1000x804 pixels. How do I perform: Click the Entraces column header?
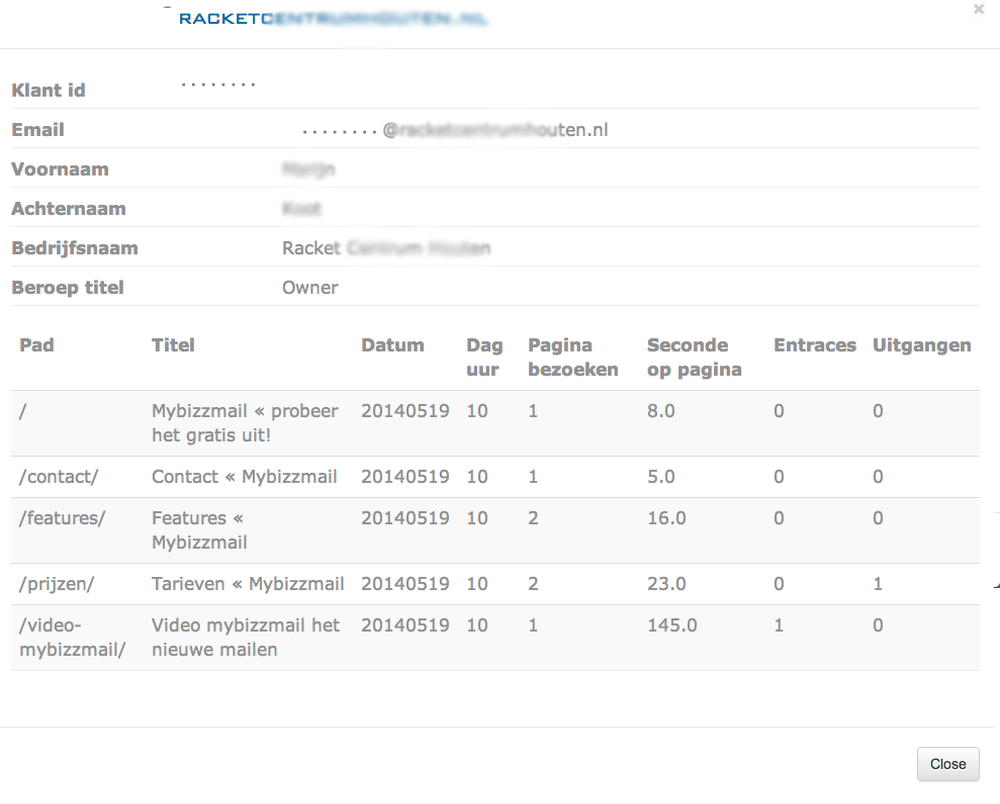[814, 345]
